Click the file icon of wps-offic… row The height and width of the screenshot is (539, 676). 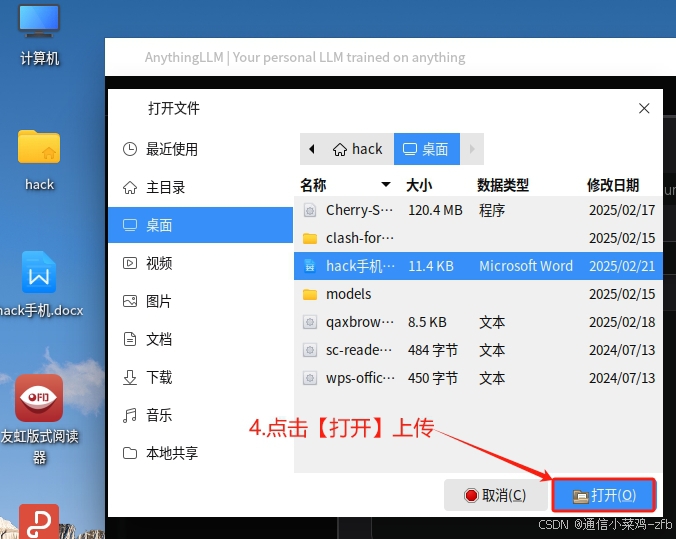pyautogui.click(x=310, y=378)
